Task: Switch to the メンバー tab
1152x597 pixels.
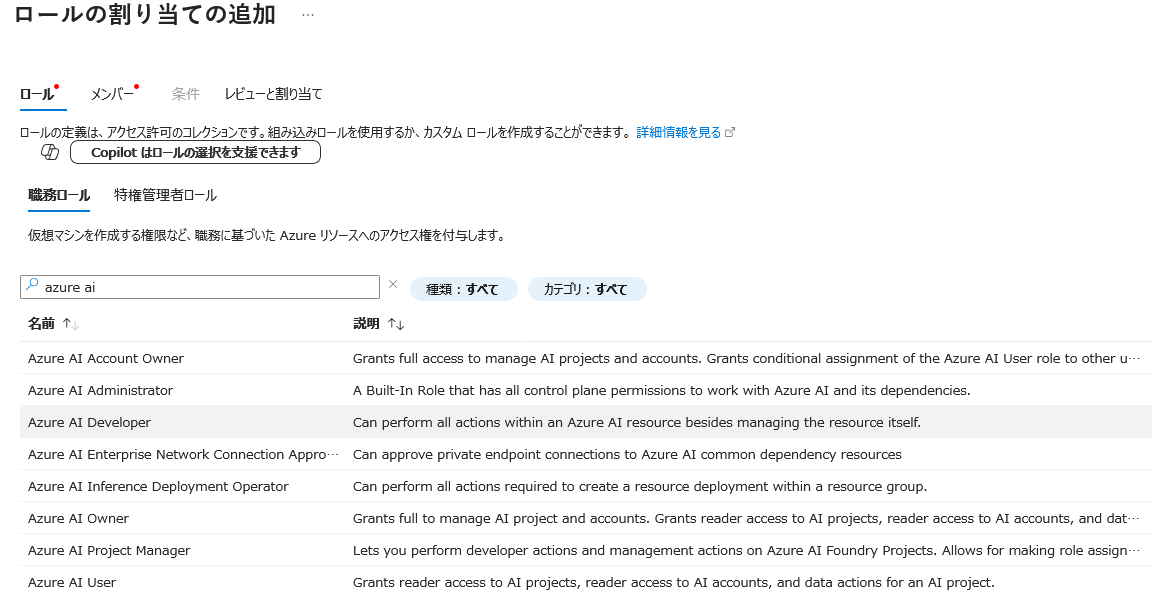Action: click(112, 94)
